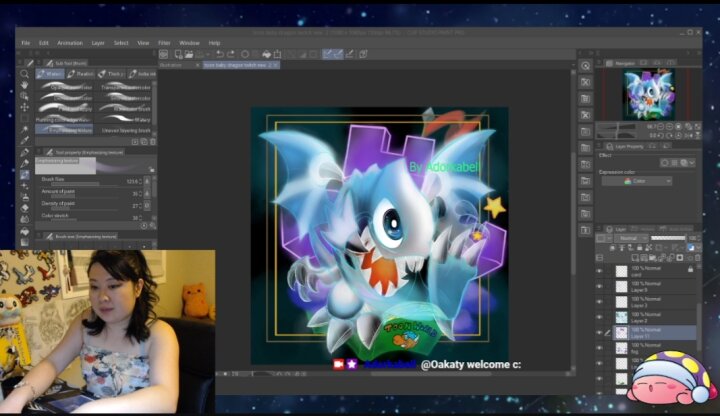This screenshot has width=720, height=416.
Task: Click the New document icon in the command bar
Action: (178, 54)
